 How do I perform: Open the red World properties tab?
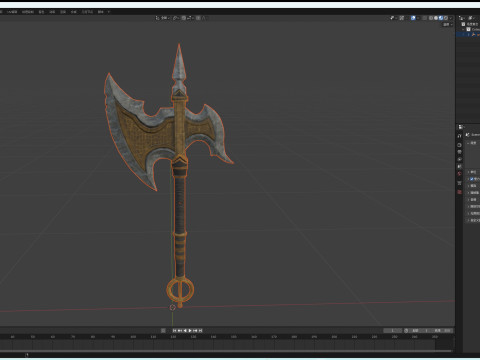(x=460, y=173)
